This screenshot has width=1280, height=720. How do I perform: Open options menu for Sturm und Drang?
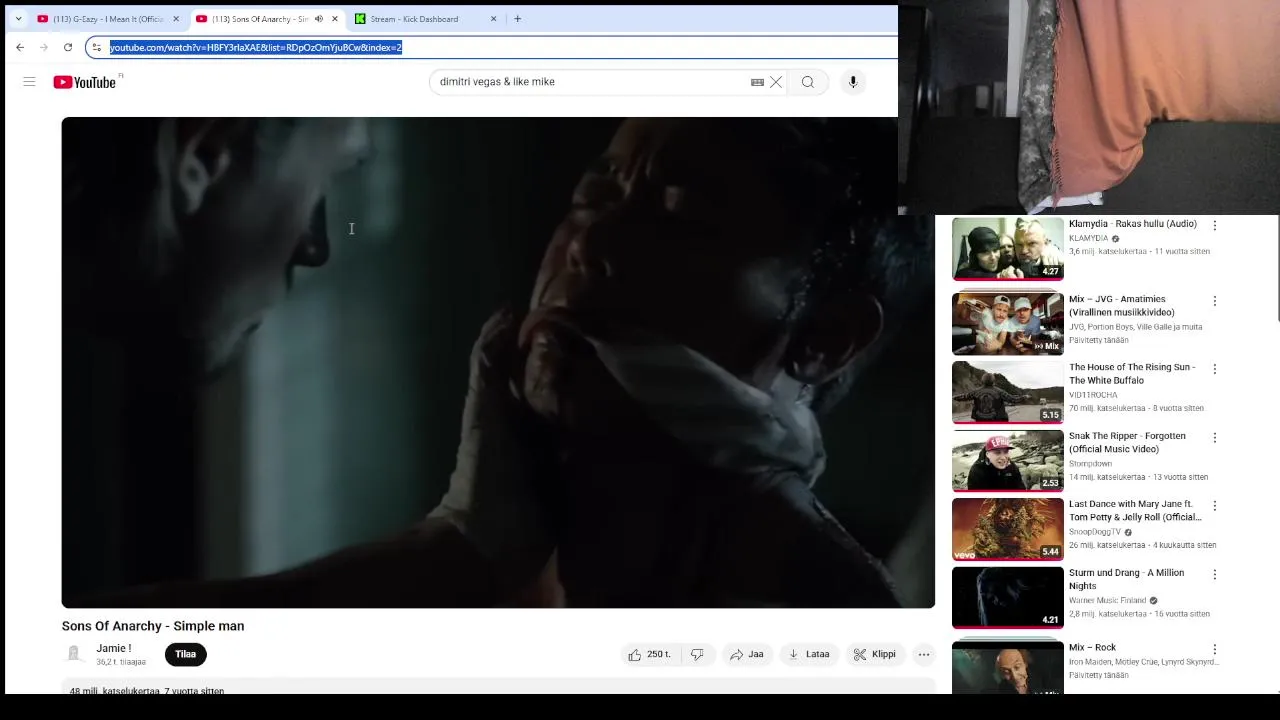coord(1215,575)
